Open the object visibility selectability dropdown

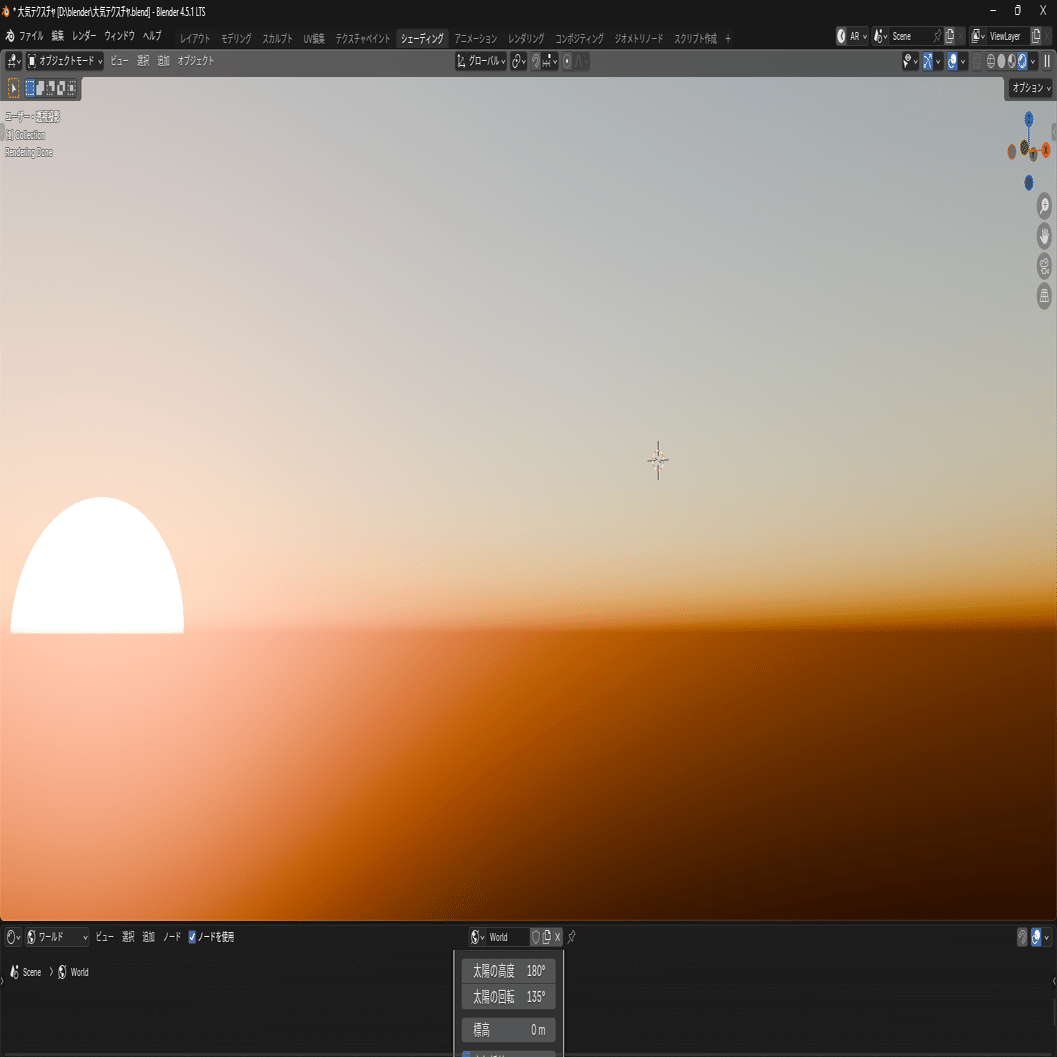tap(910, 62)
